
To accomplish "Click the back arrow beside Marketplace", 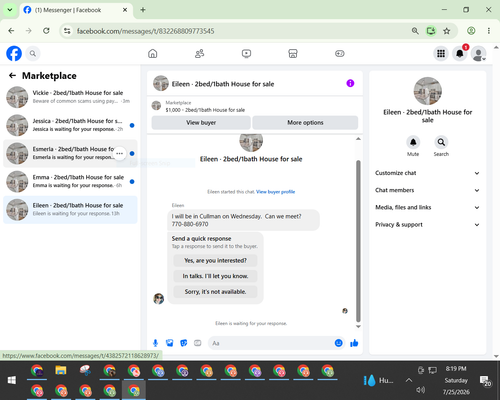I will tap(12, 76).
